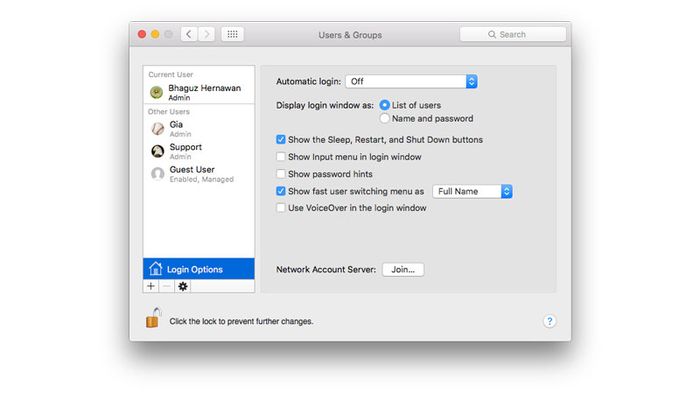Image resolution: width=700 pixels, height=394 pixels.
Task: Click the 'Current User' section header
Action: click(x=171, y=75)
